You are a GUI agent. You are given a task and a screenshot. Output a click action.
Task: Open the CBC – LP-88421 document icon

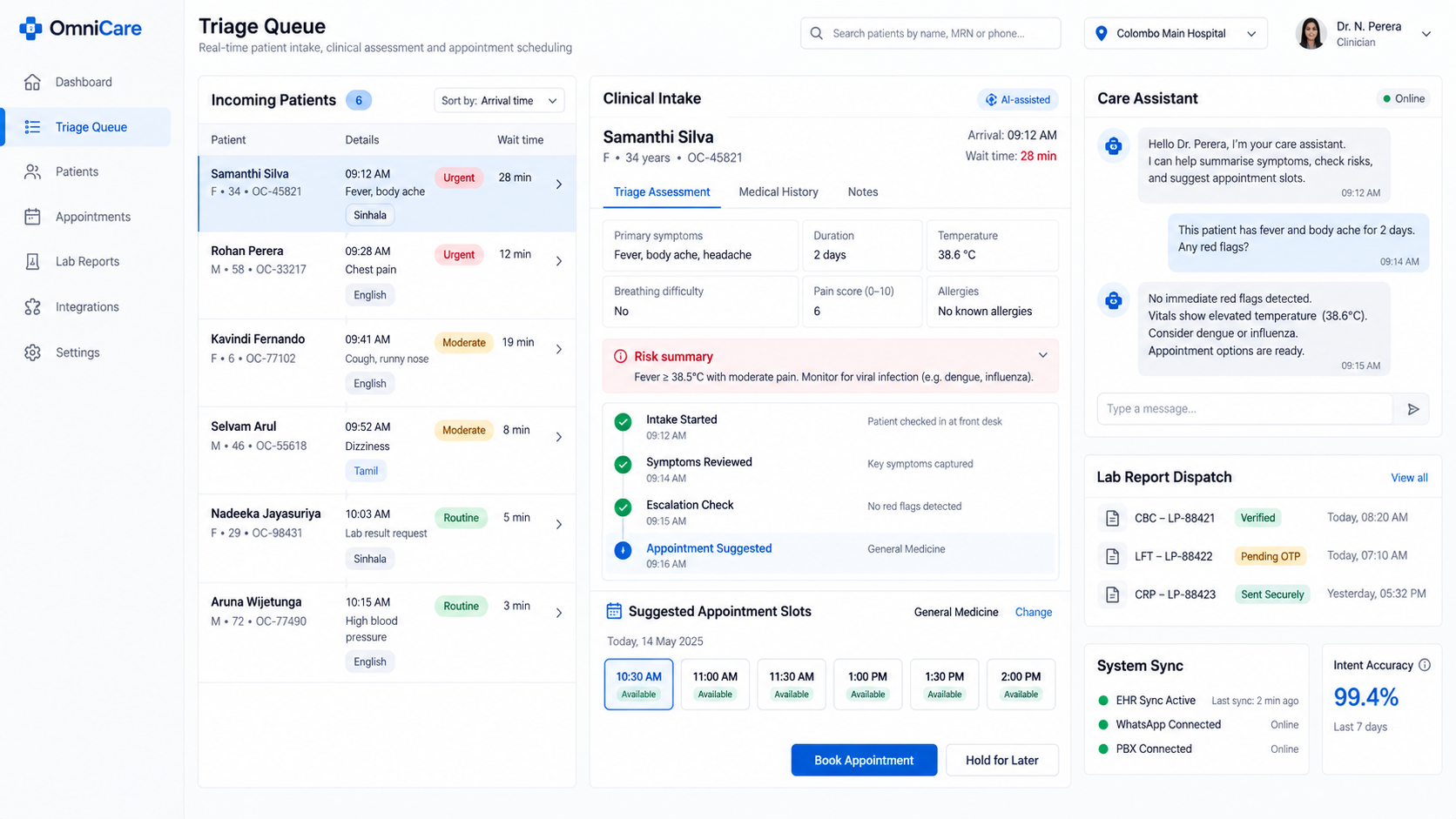[x=1112, y=518]
